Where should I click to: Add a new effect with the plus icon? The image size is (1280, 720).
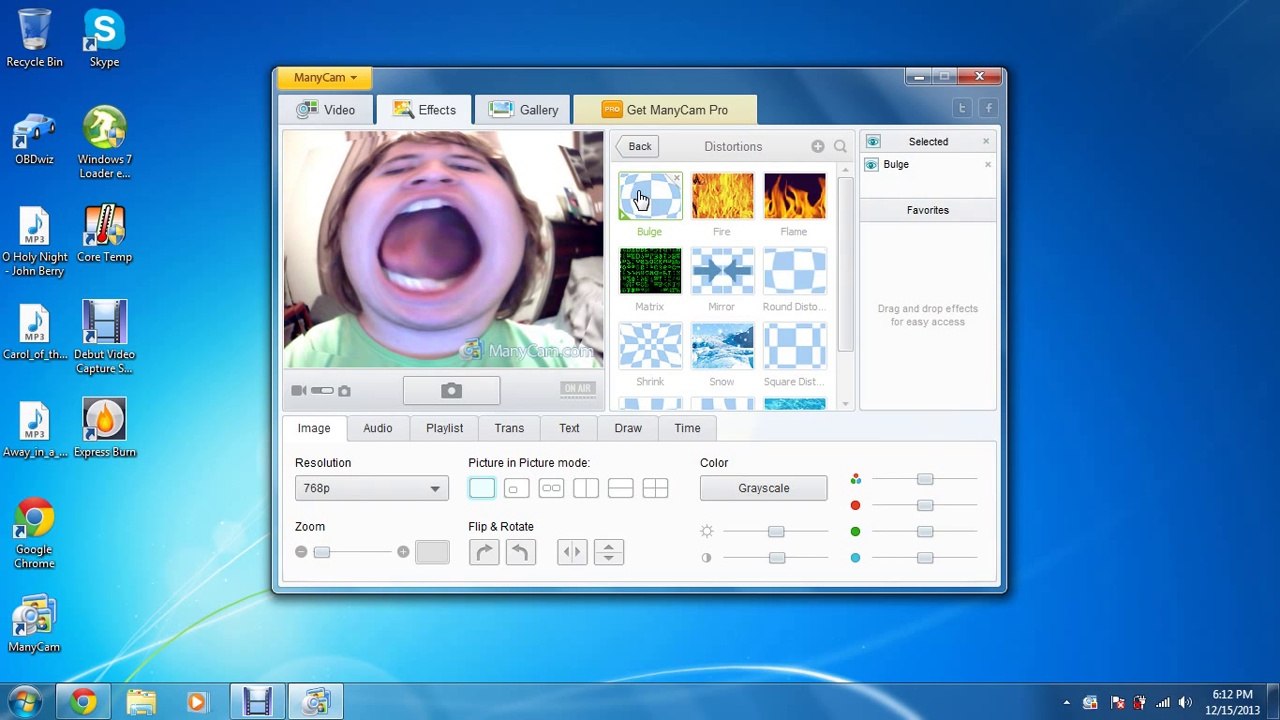click(818, 147)
